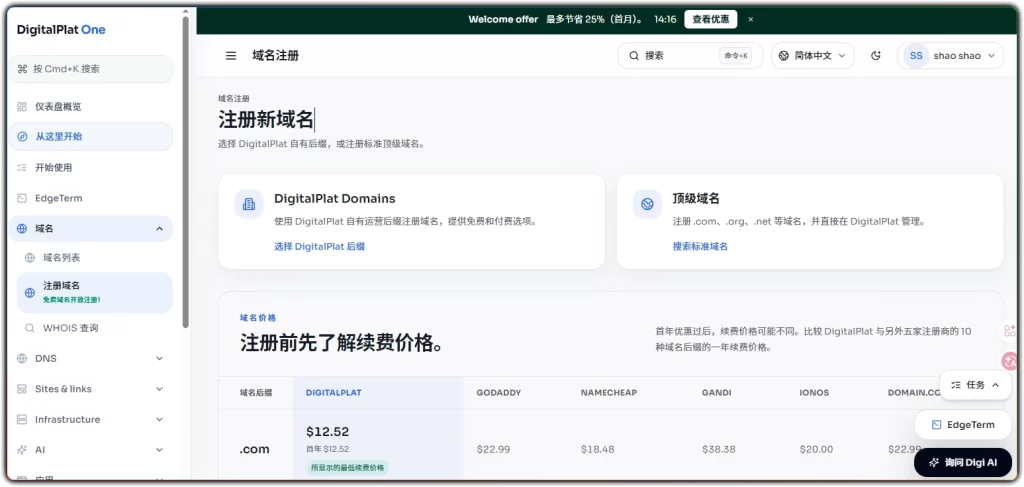Expand the AI section chevron
This screenshot has width=1024, height=487.
coord(159,450)
